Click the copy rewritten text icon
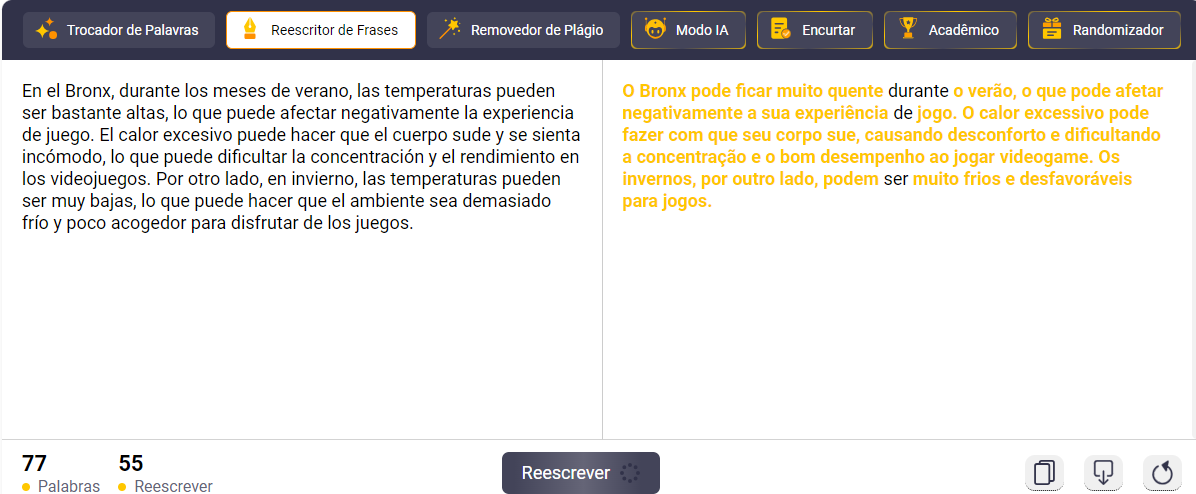1196x494 pixels. click(x=1044, y=472)
